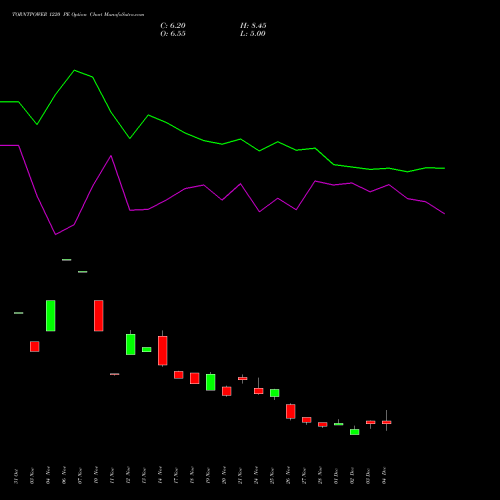Click the 20 Nov date label

coord(224,475)
